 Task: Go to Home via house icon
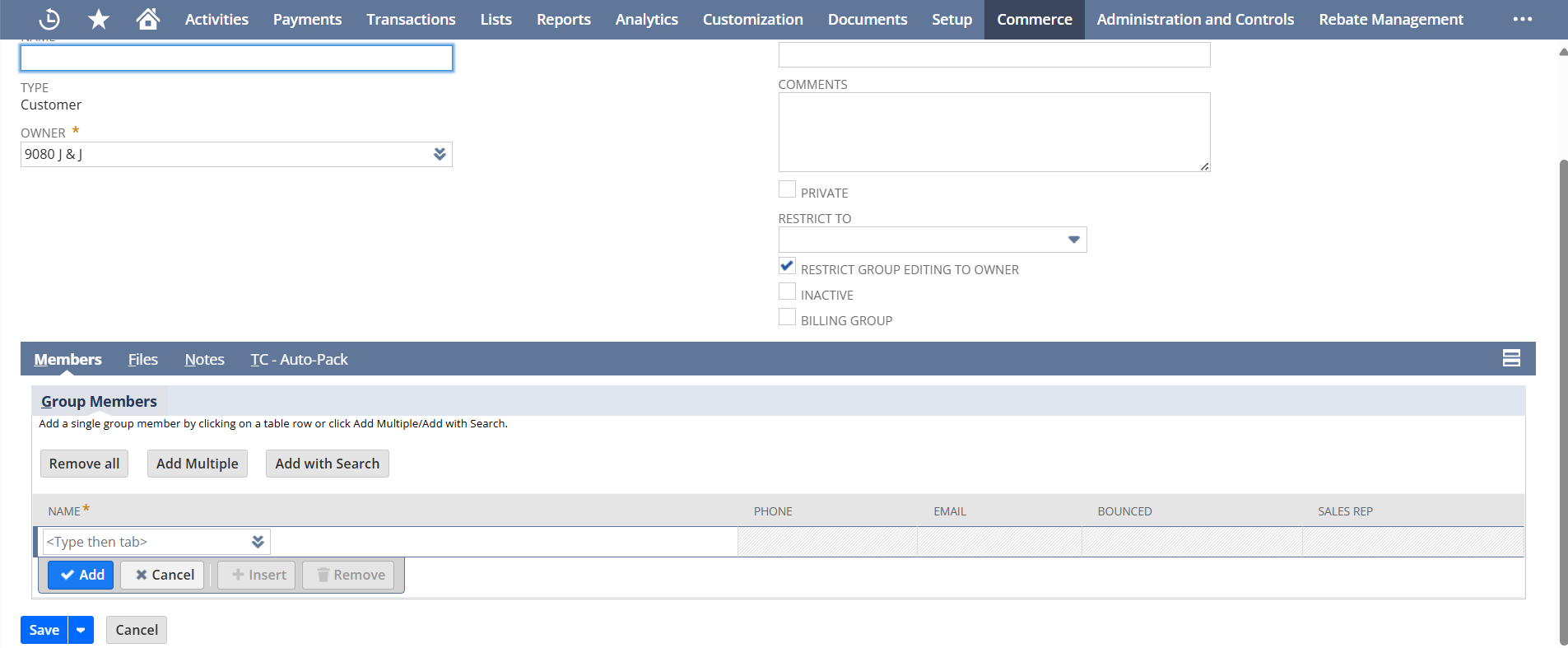148,19
